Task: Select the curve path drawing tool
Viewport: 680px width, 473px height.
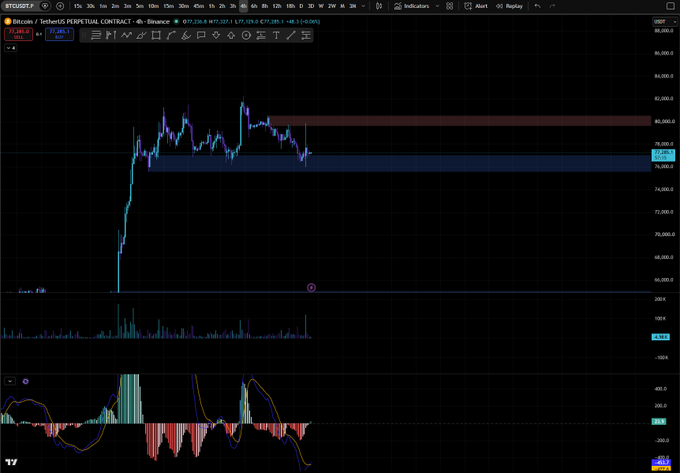Action: coord(171,36)
